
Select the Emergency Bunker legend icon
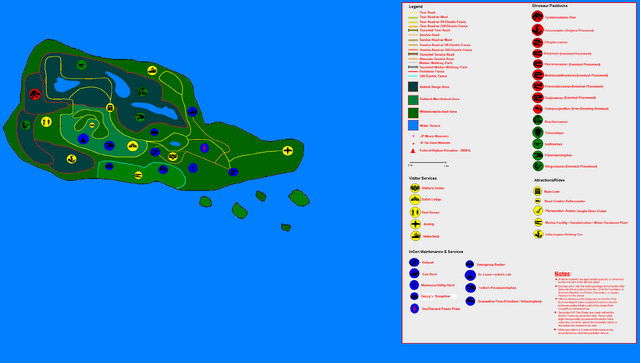click(470, 265)
